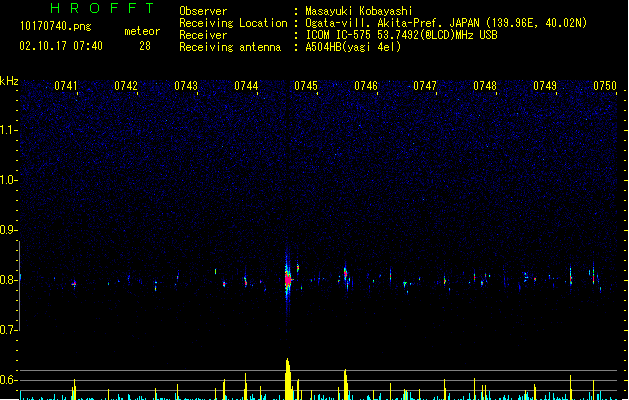The image size is (629, 400).
Task: Click the 0744 time marker
Action: pyautogui.click(x=246, y=86)
